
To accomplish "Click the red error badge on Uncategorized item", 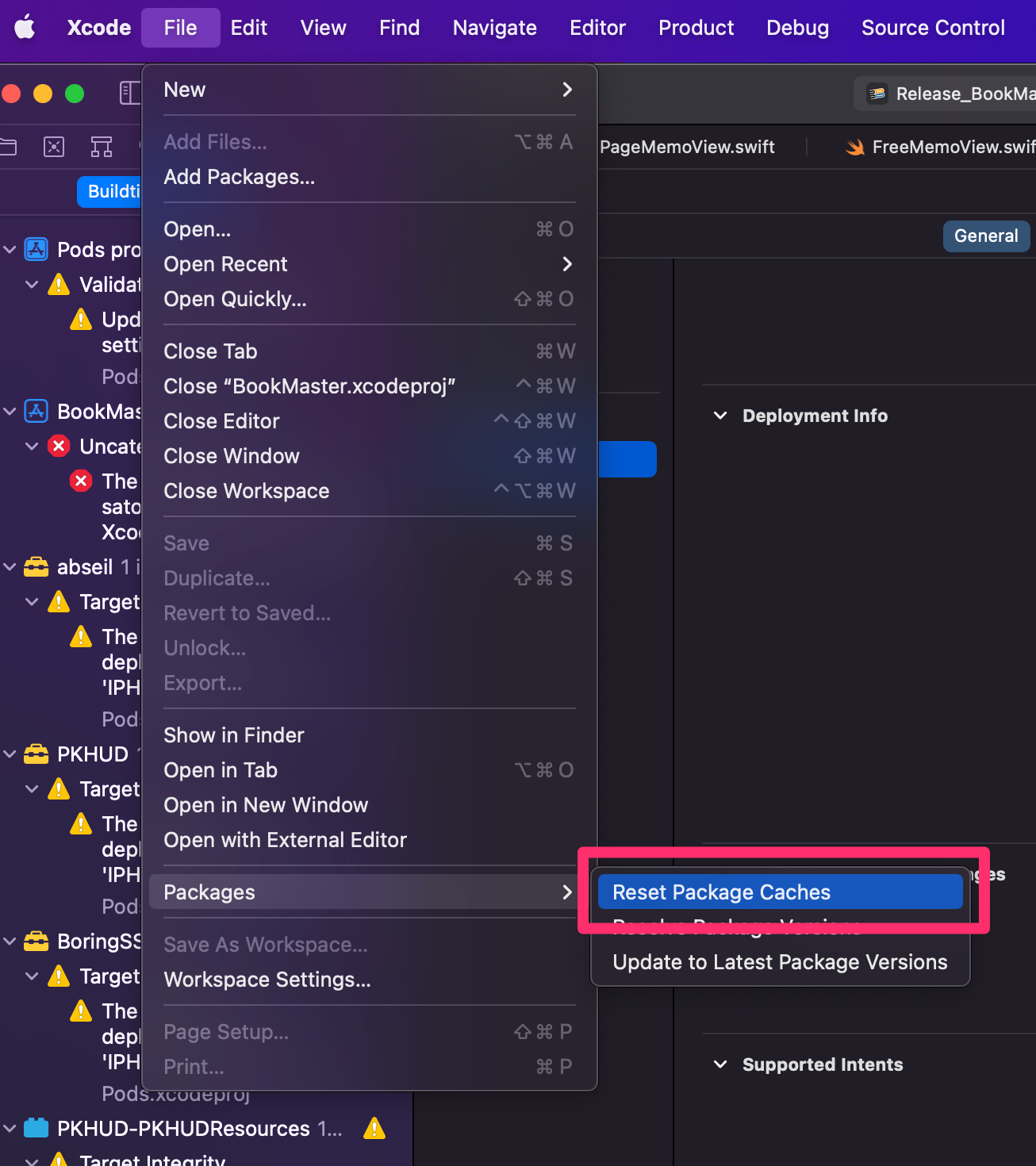I will 59,446.
